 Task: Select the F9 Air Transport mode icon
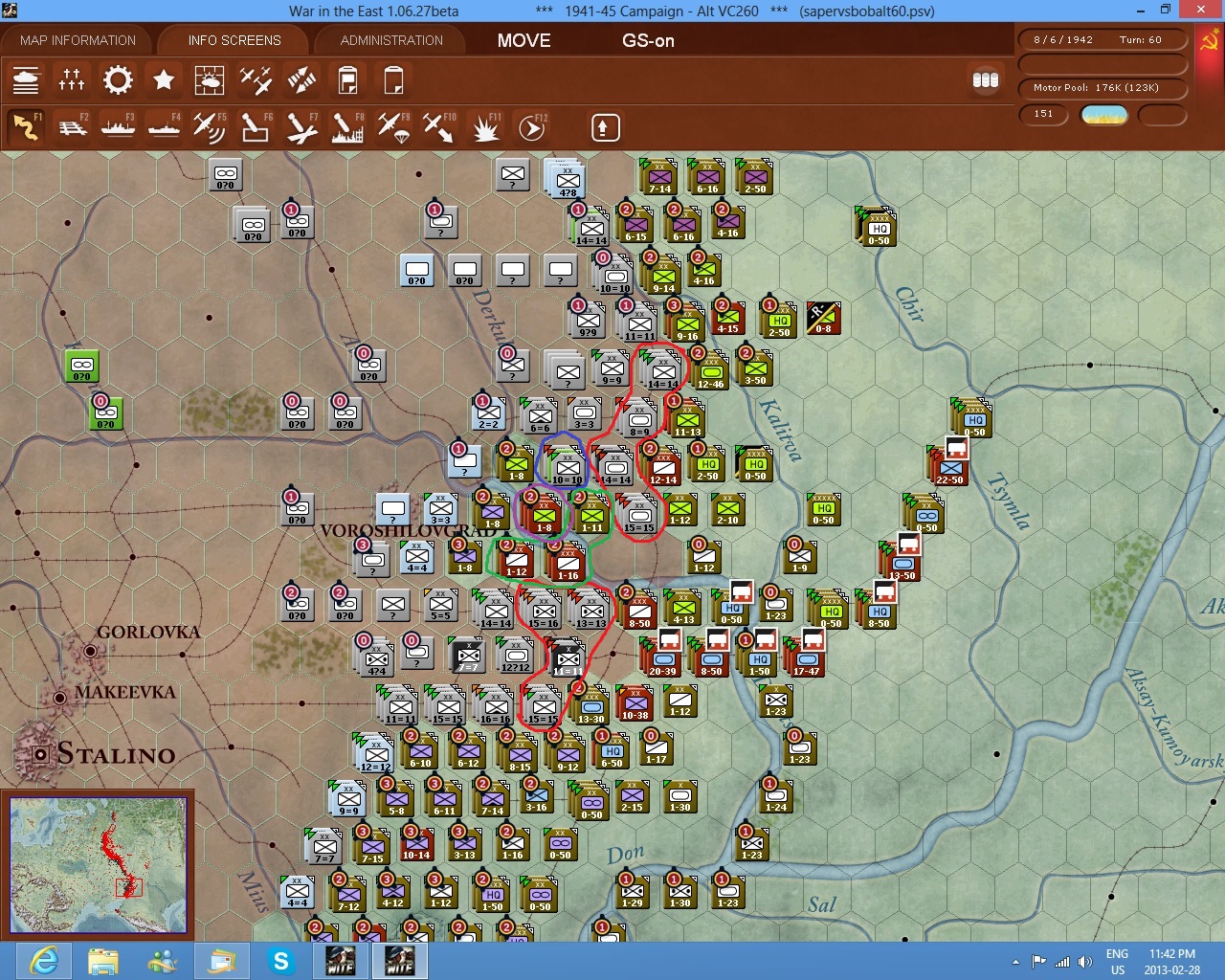(393, 127)
